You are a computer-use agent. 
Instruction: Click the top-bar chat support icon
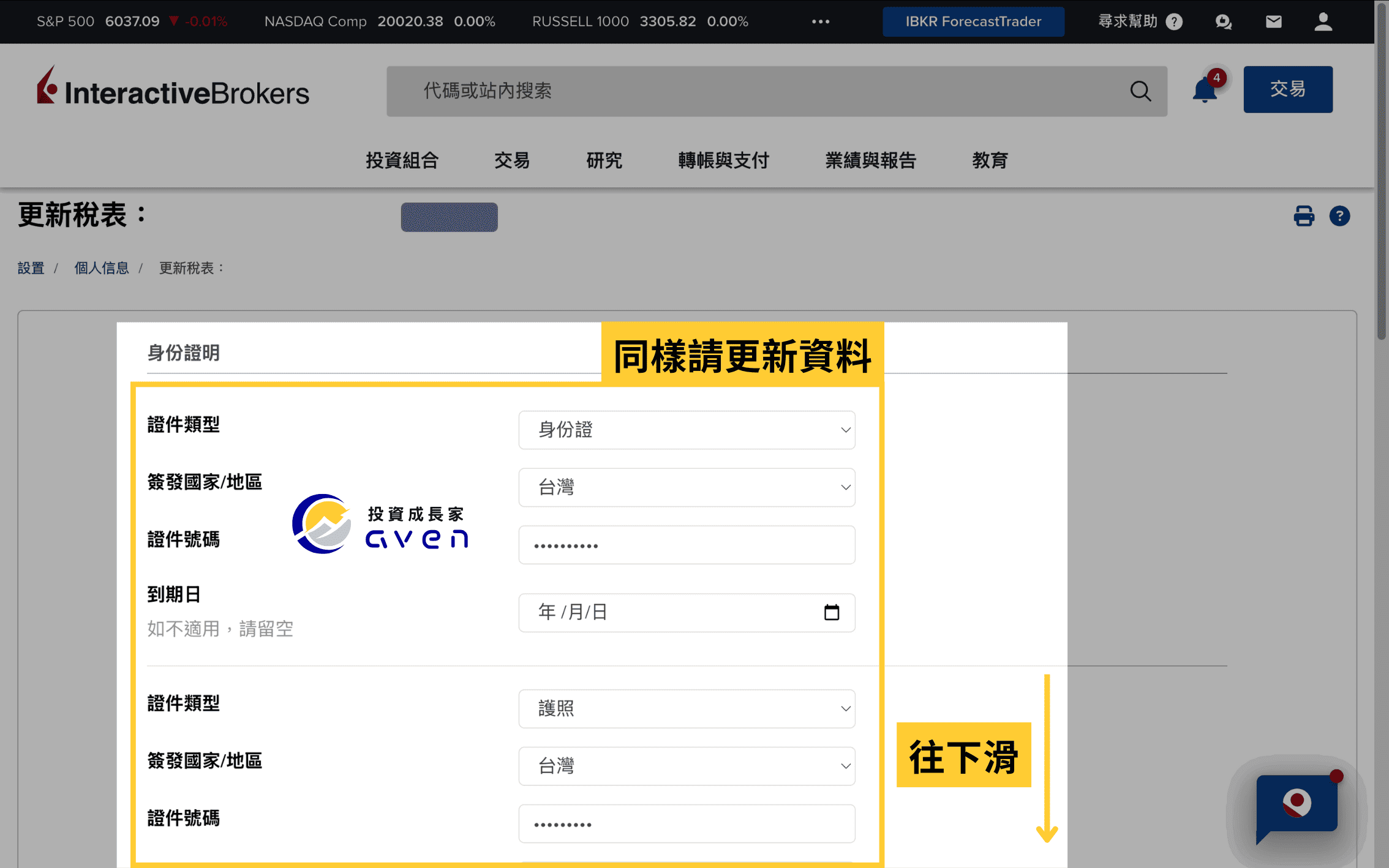[x=1223, y=21]
